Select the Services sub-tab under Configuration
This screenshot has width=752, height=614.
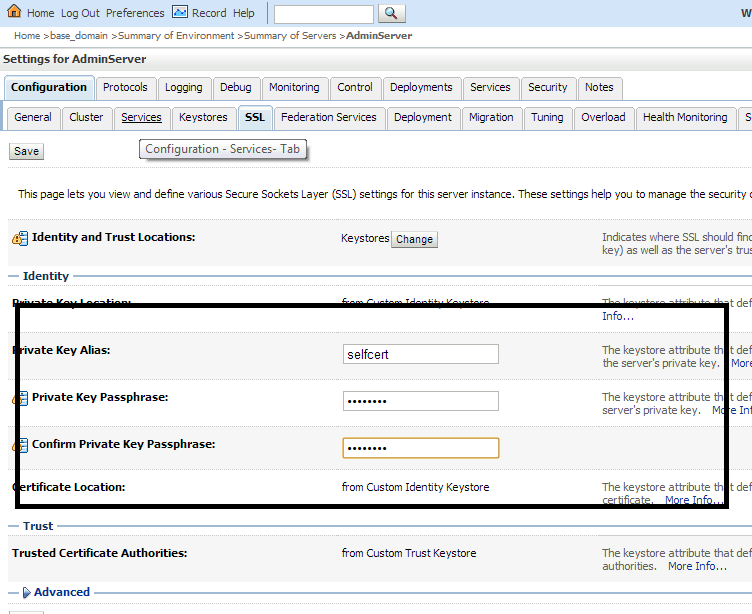pos(141,118)
